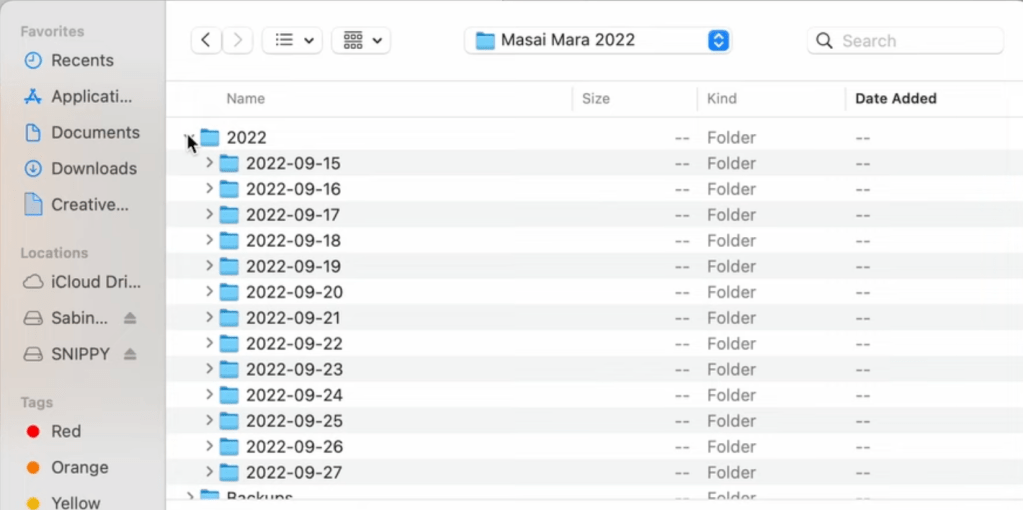Click the back navigation arrow
This screenshot has width=1023, height=510.
(x=205, y=41)
